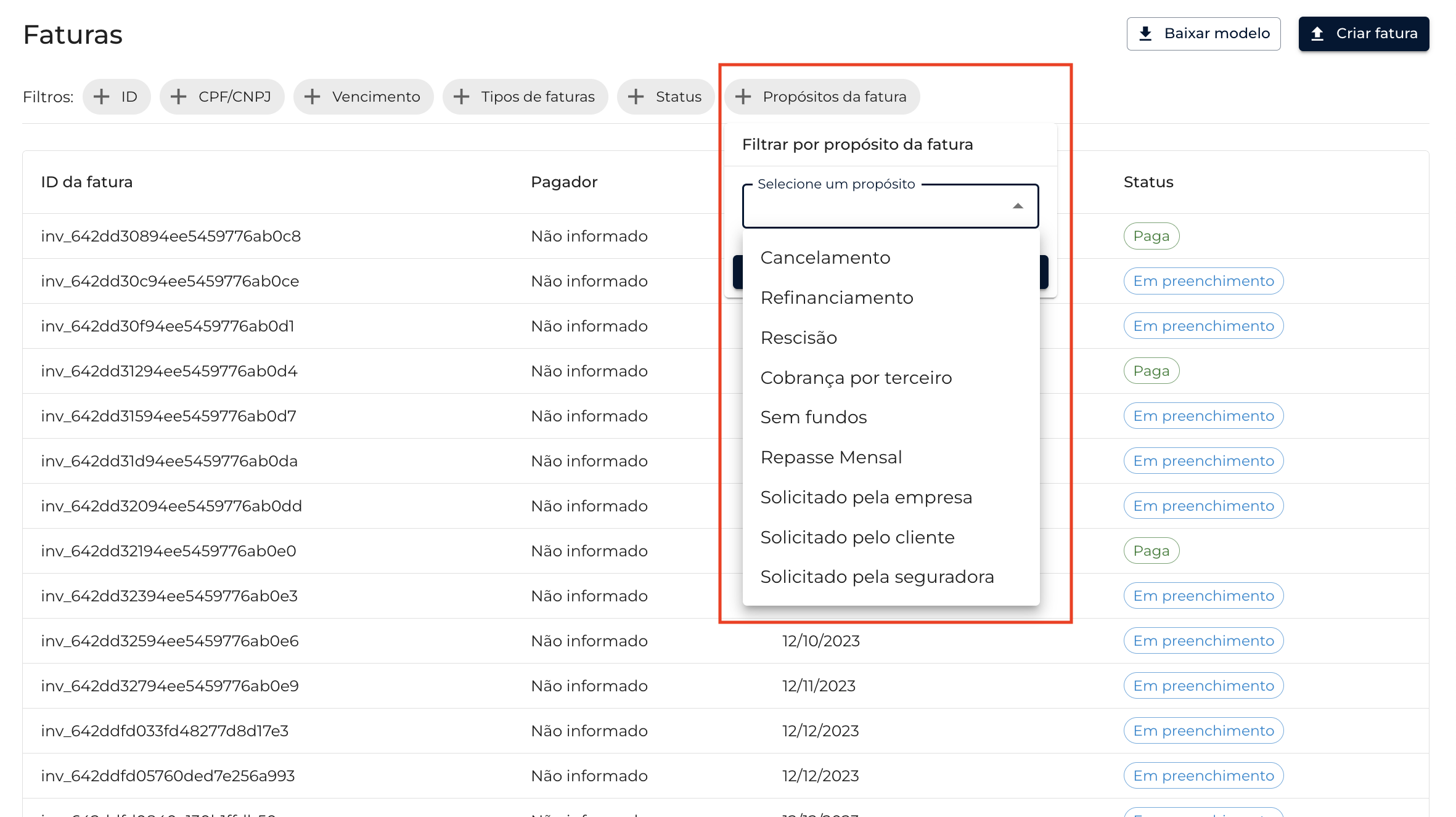Click plus icon on Propósitos da fatura
Viewport: 1456px width, 817px height.
tap(743, 97)
